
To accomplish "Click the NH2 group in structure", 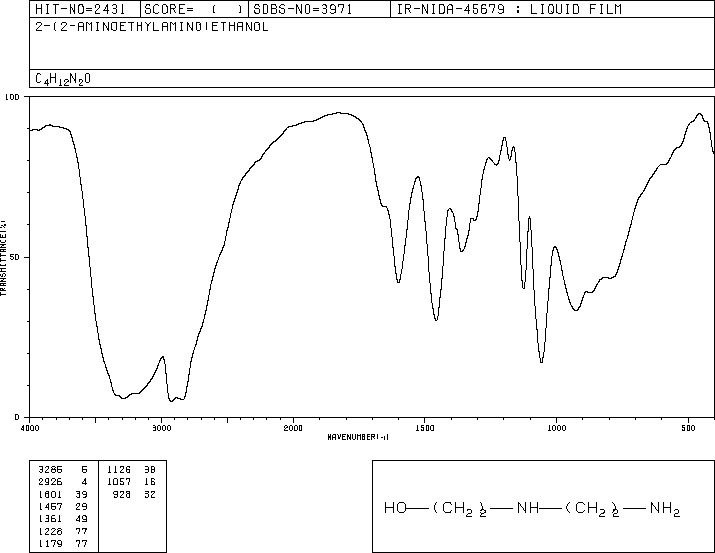I will click(665, 509).
